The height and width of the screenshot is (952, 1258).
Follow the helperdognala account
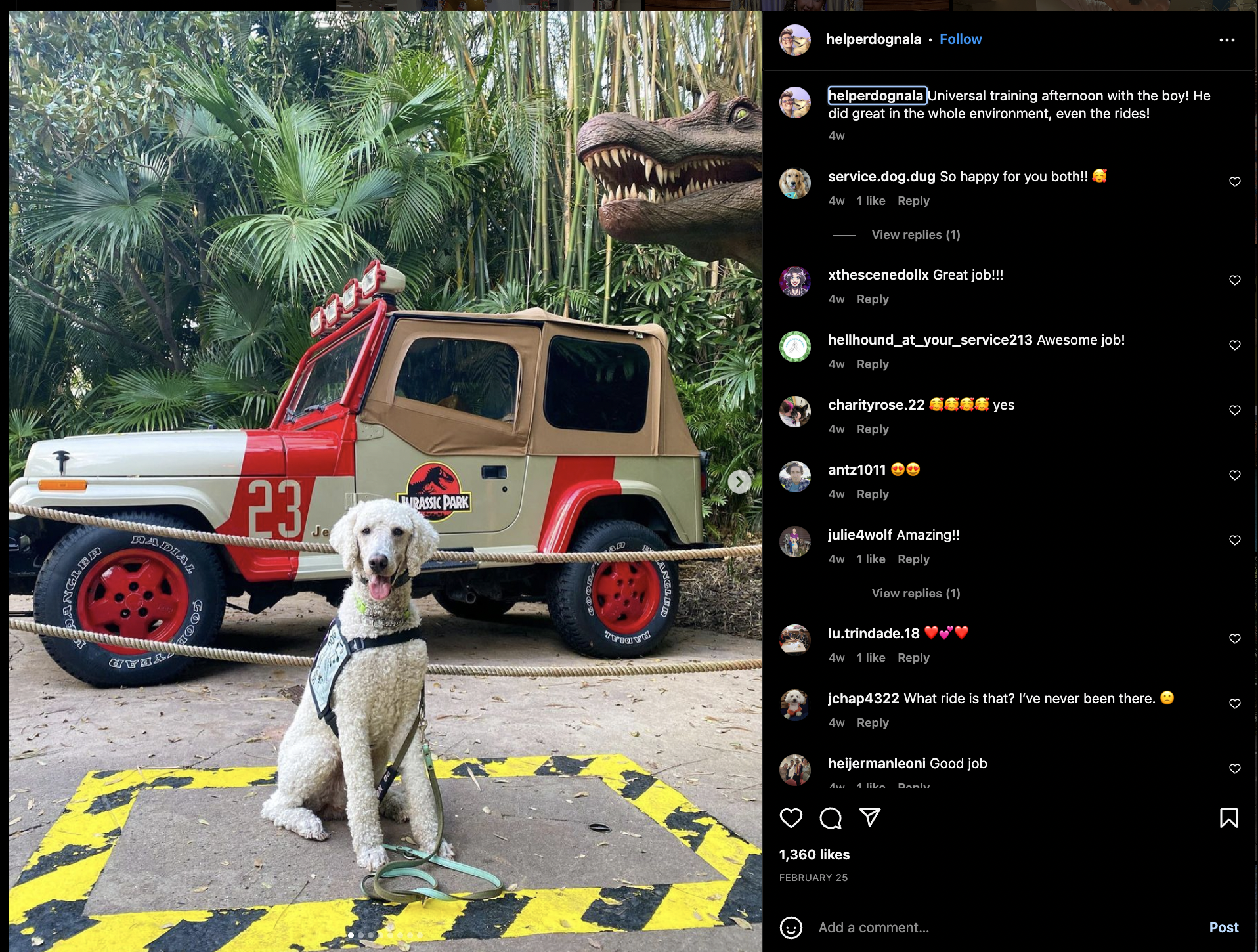pyautogui.click(x=961, y=39)
